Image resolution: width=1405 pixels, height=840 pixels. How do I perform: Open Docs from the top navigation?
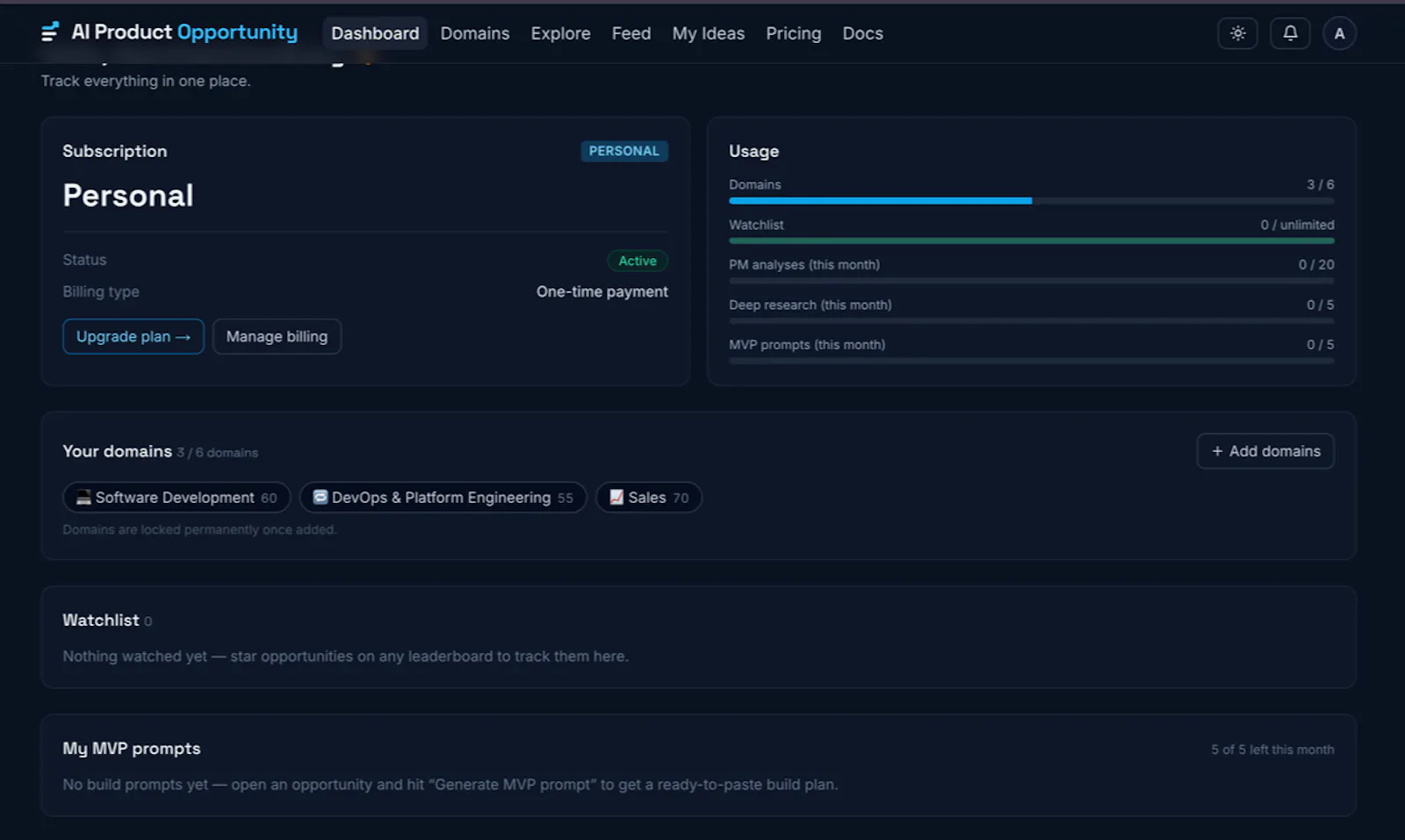[x=863, y=33]
